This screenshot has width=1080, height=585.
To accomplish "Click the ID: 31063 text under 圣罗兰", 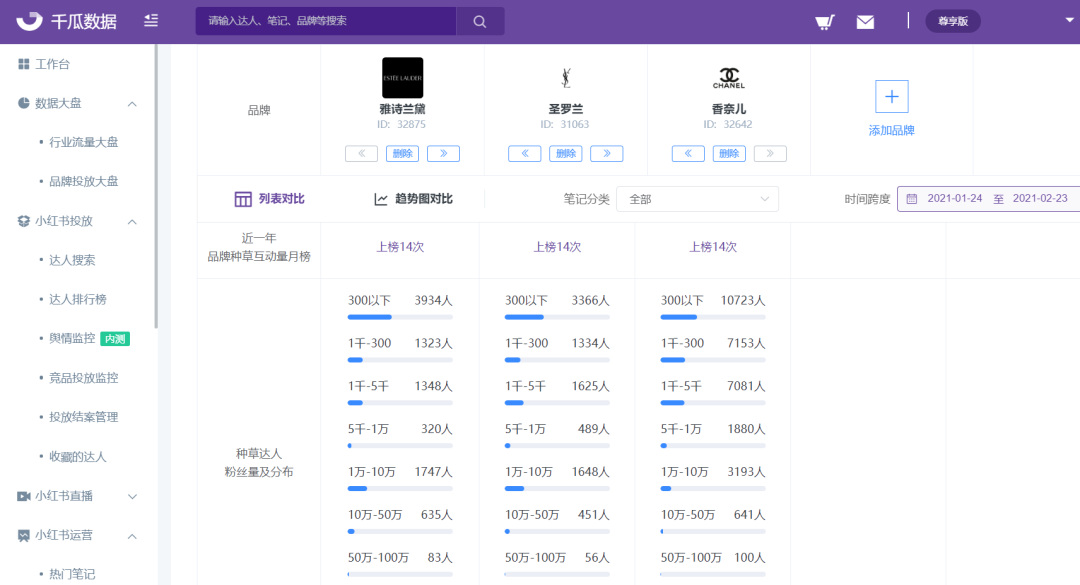I will tap(565, 125).
